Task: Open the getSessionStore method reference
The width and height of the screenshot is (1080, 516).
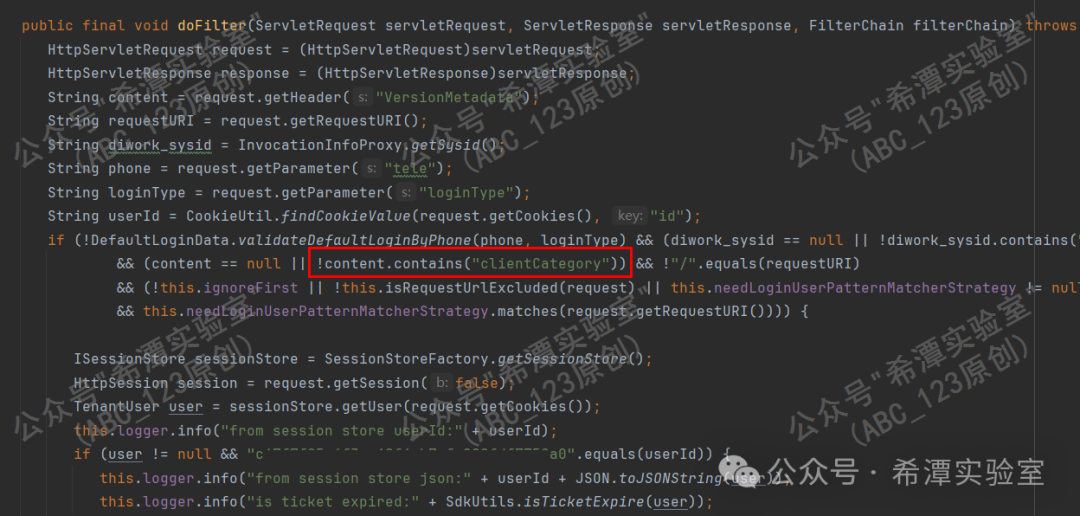Action: [563, 359]
